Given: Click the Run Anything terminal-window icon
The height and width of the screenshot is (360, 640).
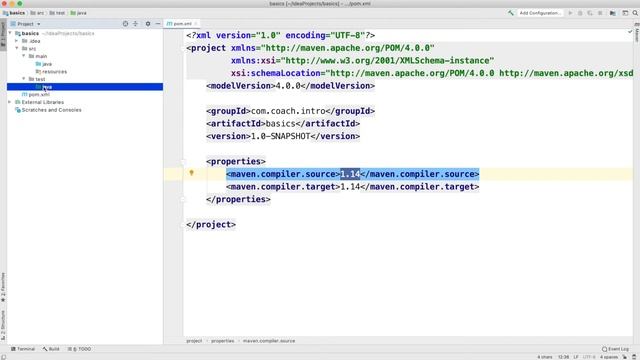Looking at the screenshot, I should (625, 13).
